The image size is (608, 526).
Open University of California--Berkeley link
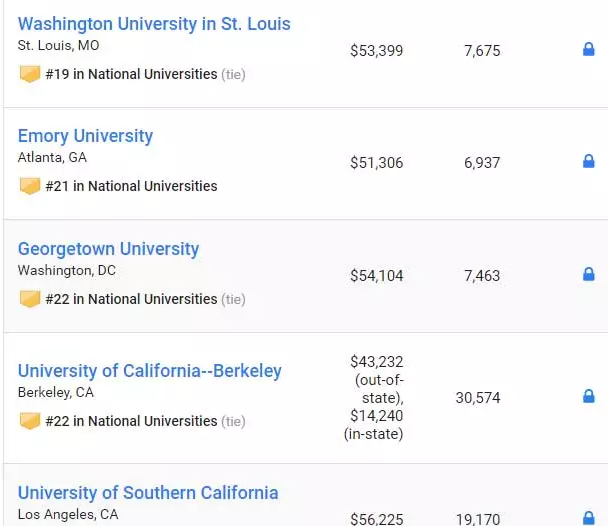point(150,371)
